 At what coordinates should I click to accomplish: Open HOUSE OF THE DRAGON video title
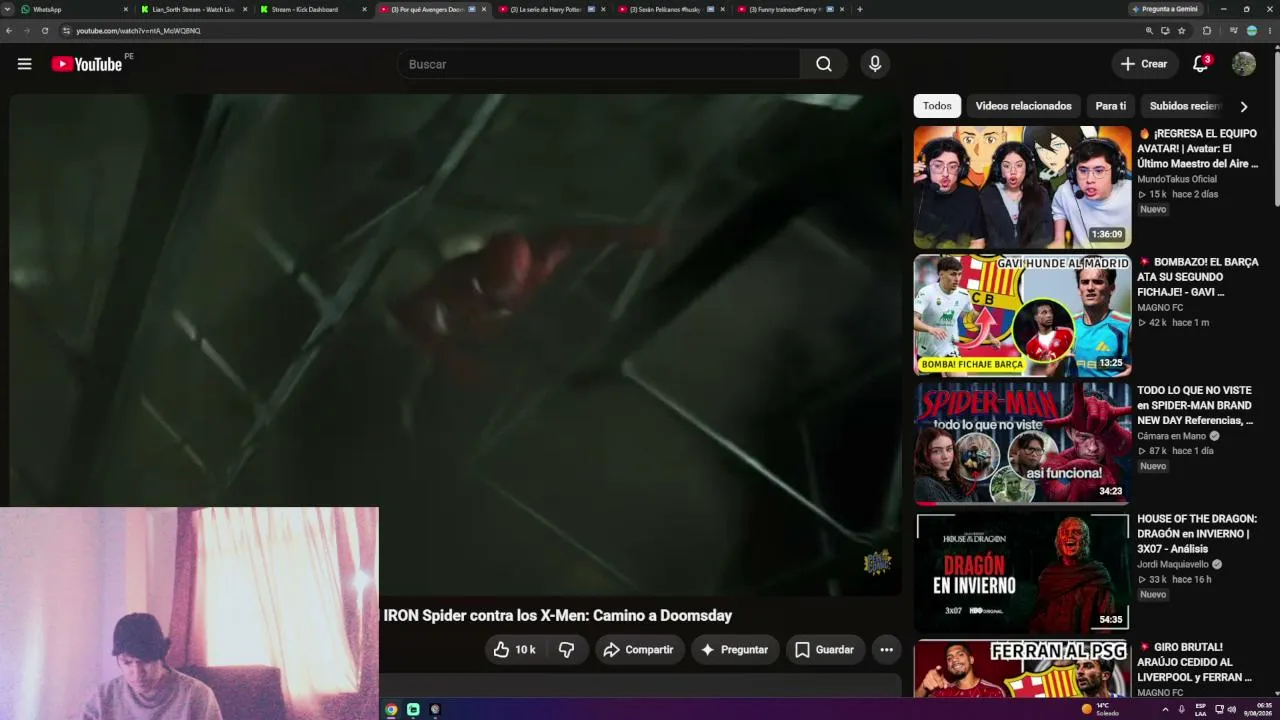pos(1197,534)
